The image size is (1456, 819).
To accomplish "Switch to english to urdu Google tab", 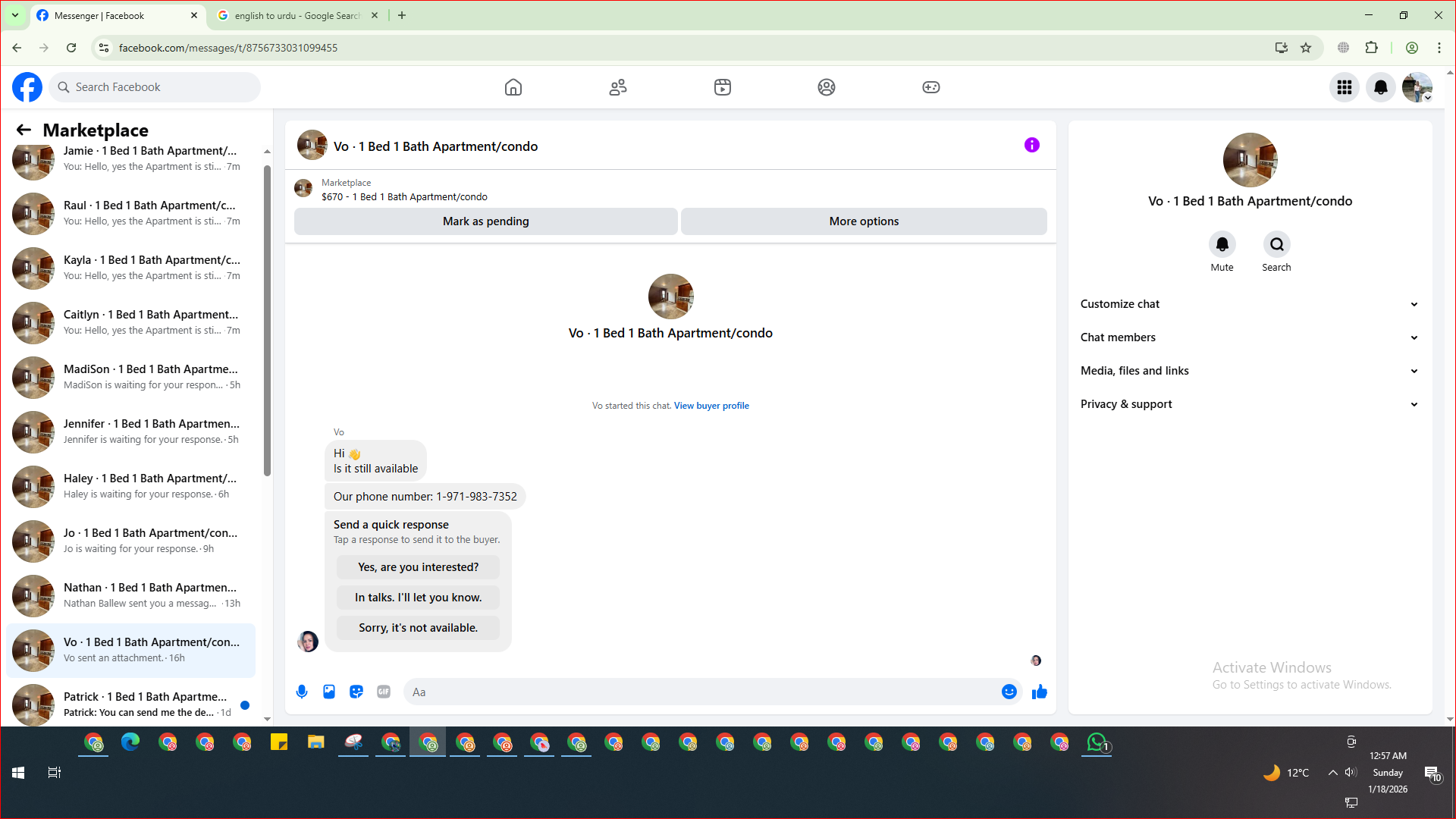I will pos(297,15).
